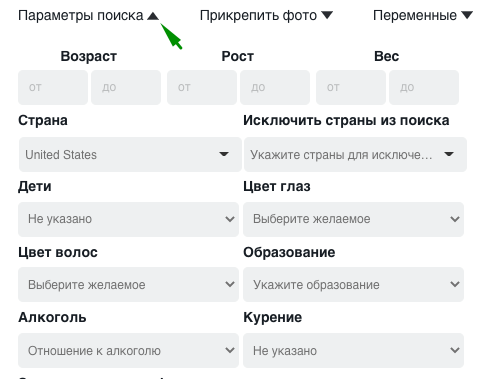Click the triangle next to Параметры поиска

[153, 16]
